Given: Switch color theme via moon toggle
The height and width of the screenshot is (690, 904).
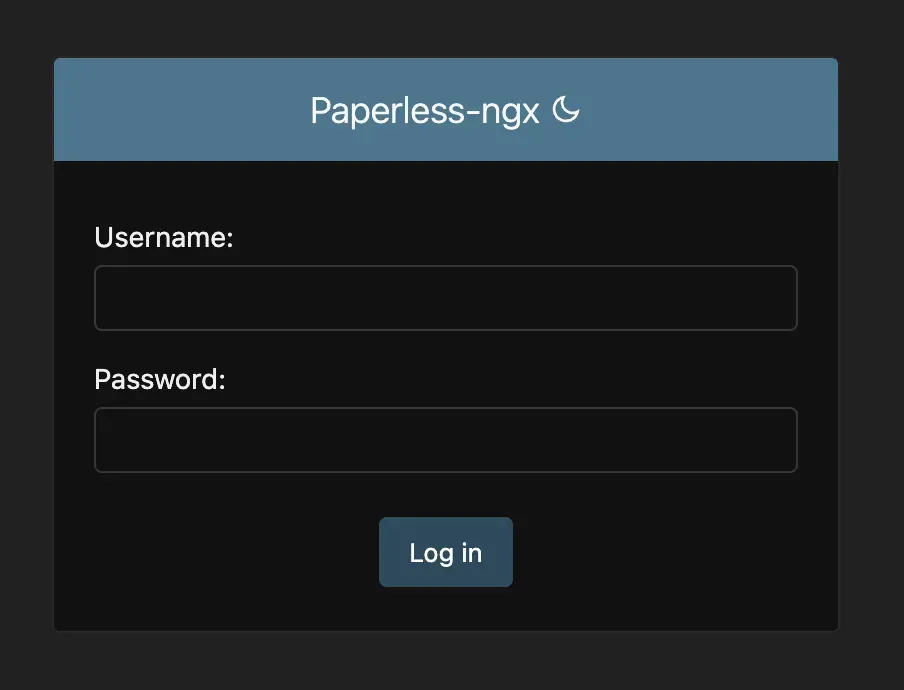Looking at the screenshot, I should [566, 110].
